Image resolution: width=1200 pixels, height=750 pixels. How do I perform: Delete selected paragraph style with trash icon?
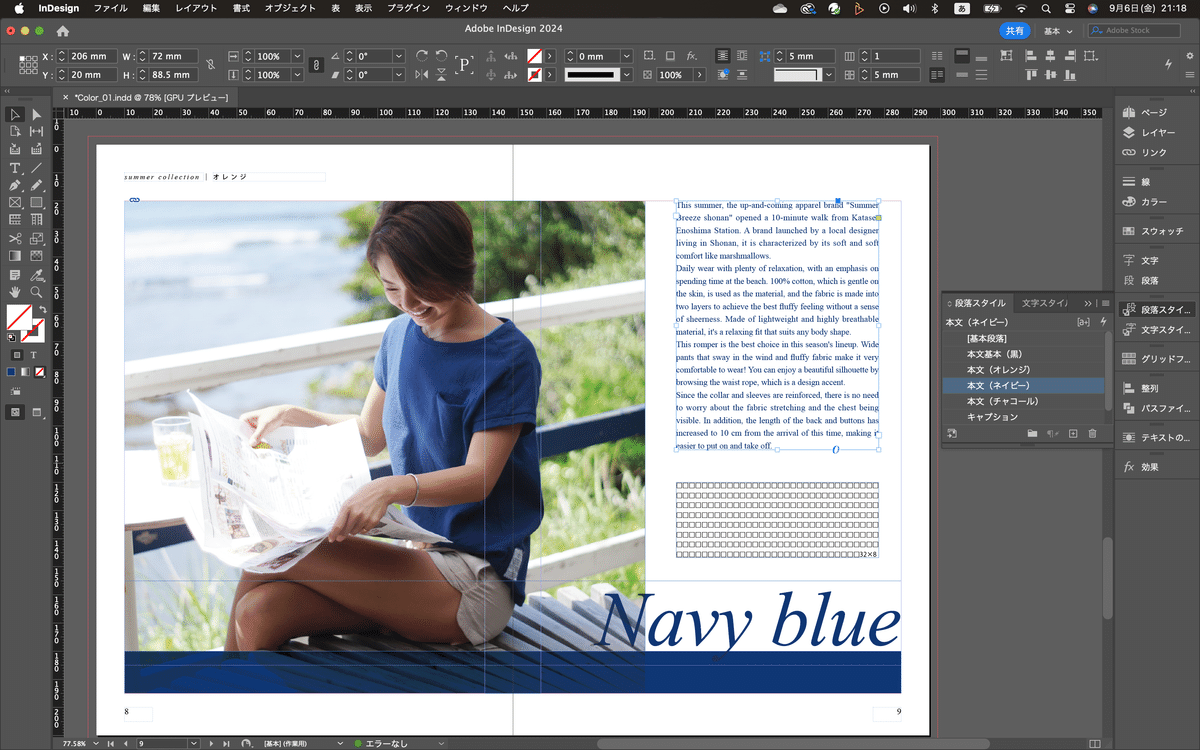[x=1092, y=433]
